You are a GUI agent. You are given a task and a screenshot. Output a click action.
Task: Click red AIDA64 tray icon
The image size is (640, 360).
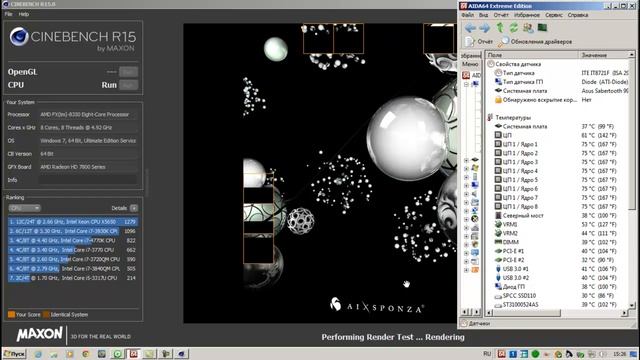click(502, 354)
